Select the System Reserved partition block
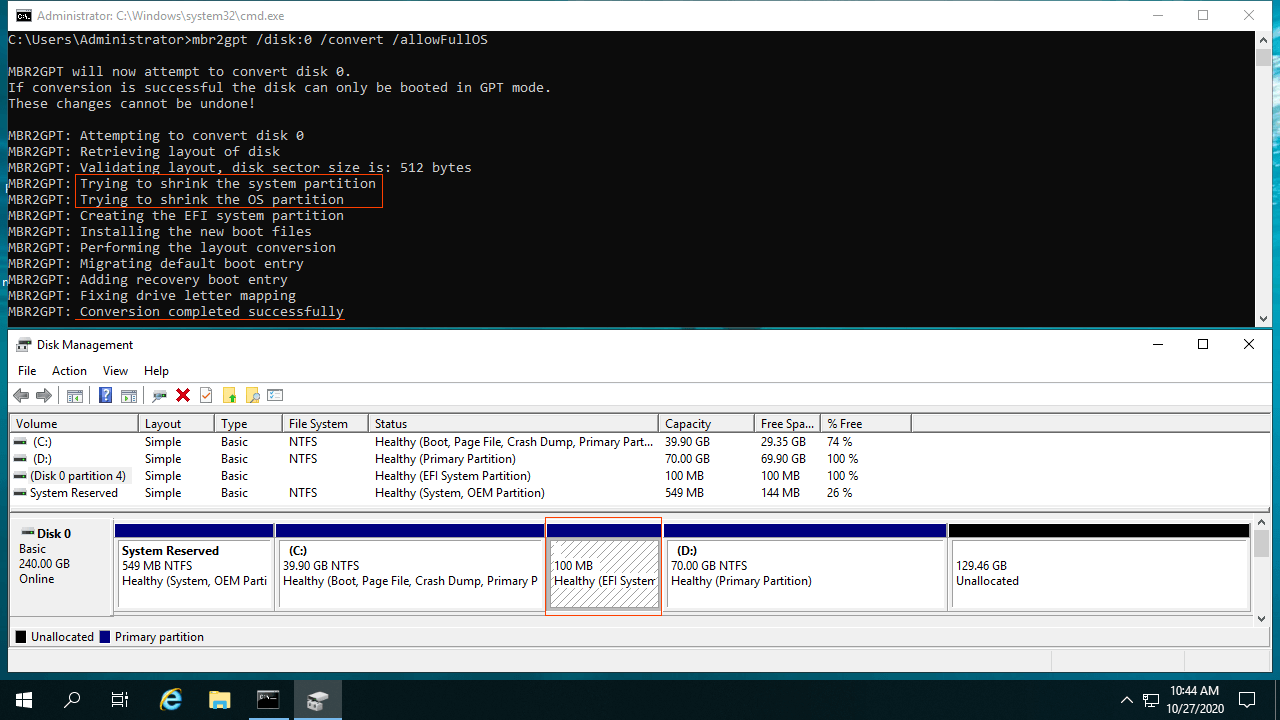Screen dimensions: 1280x720 pyautogui.click(x=195, y=573)
